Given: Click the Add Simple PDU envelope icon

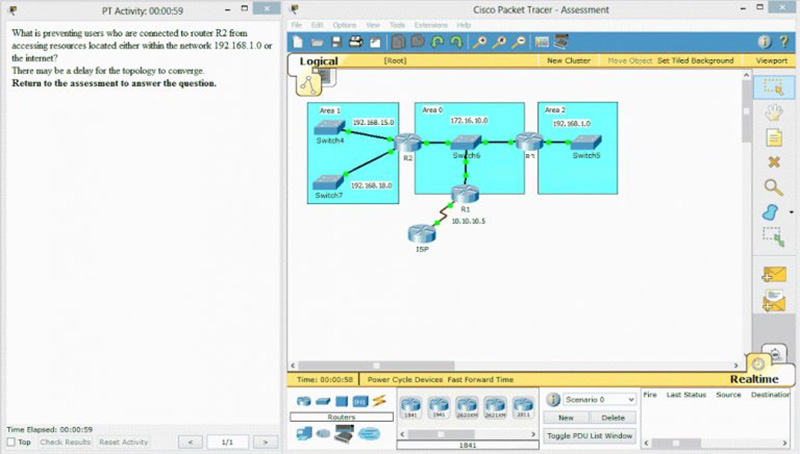Looking at the screenshot, I should (773, 274).
